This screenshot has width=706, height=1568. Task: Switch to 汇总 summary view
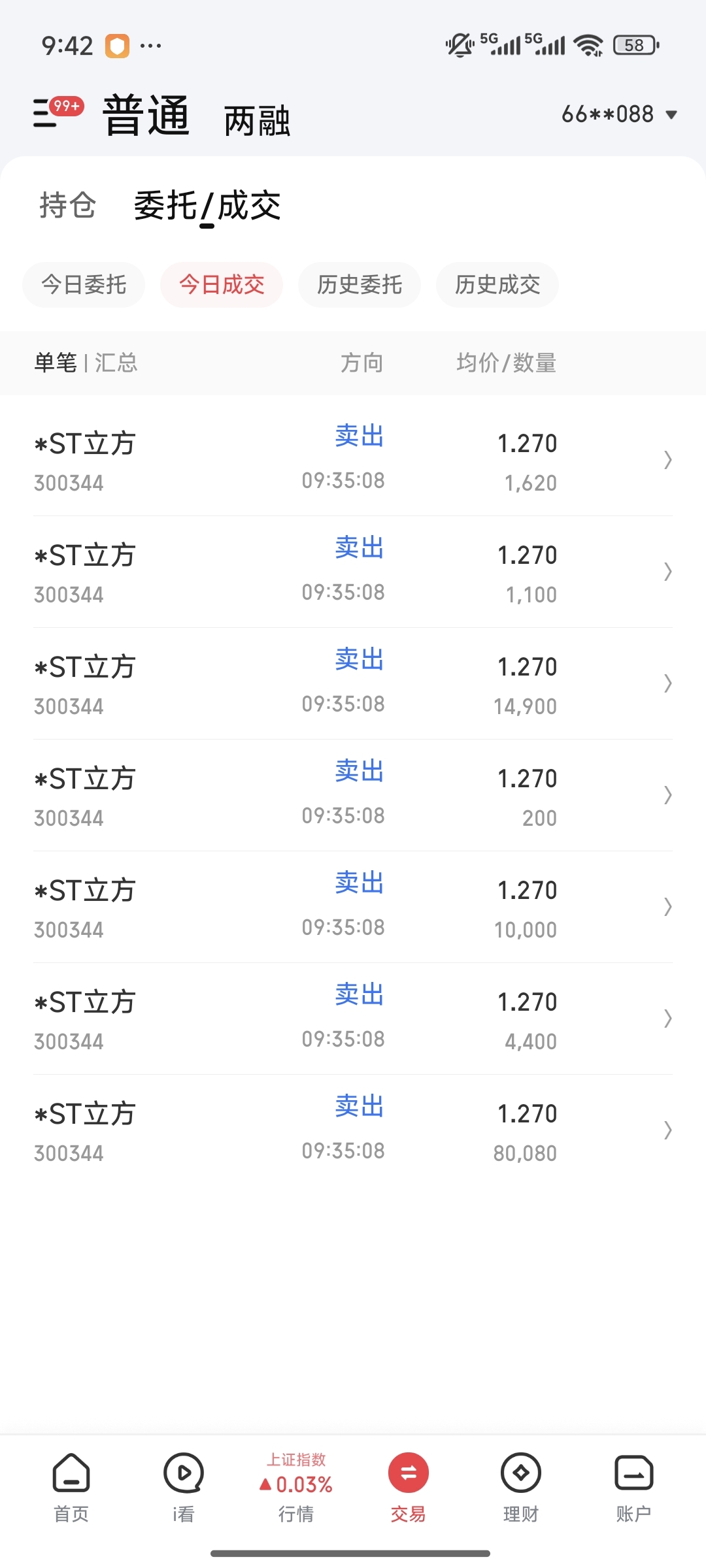coord(116,363)
